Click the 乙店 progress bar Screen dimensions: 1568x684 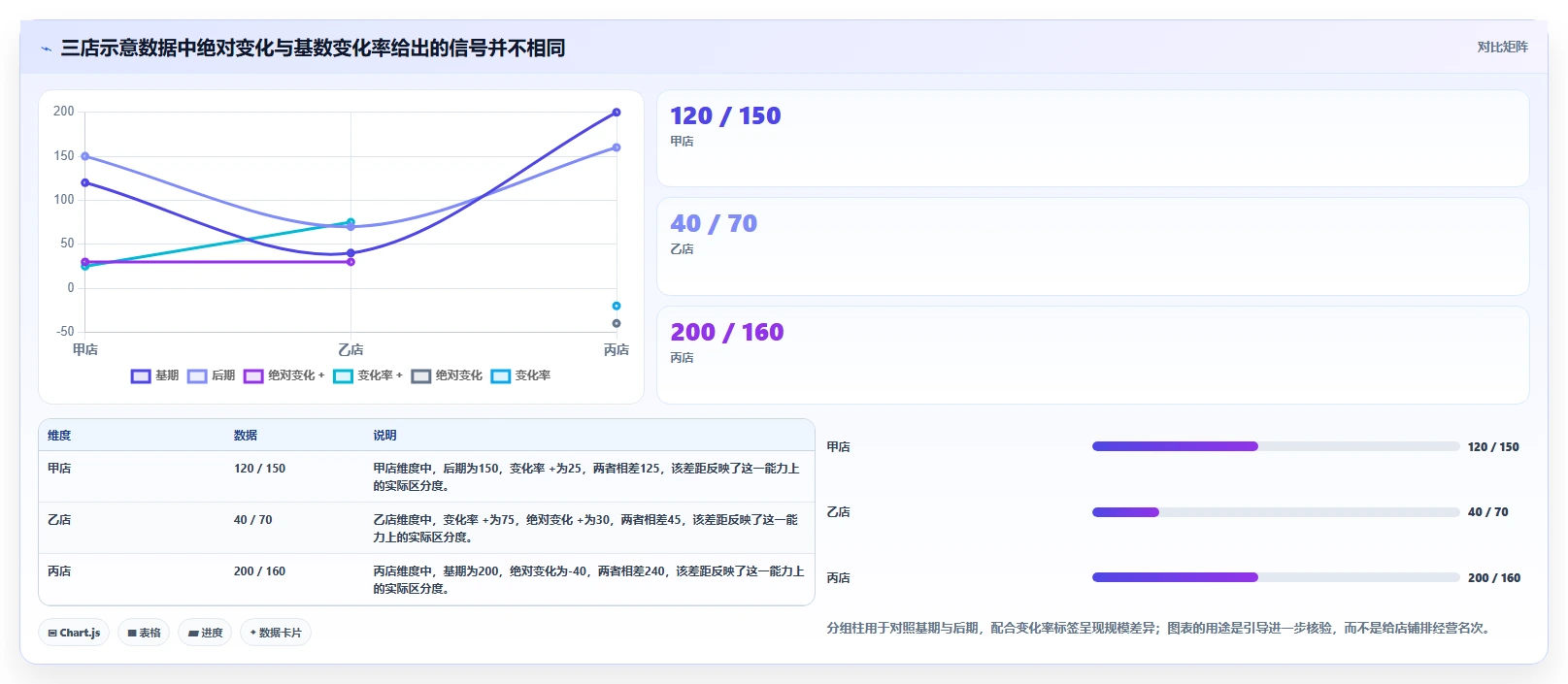click(x=1276, y=512)
